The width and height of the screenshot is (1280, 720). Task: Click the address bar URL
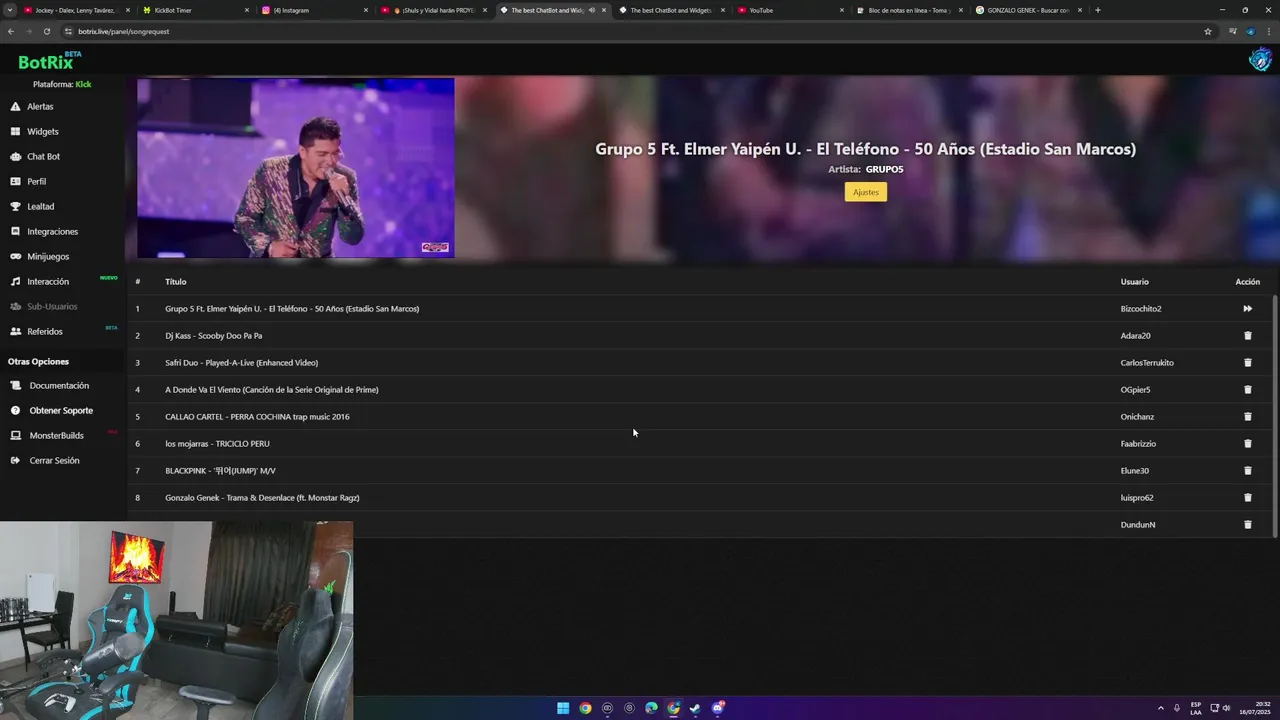click(x=124, y=31)
